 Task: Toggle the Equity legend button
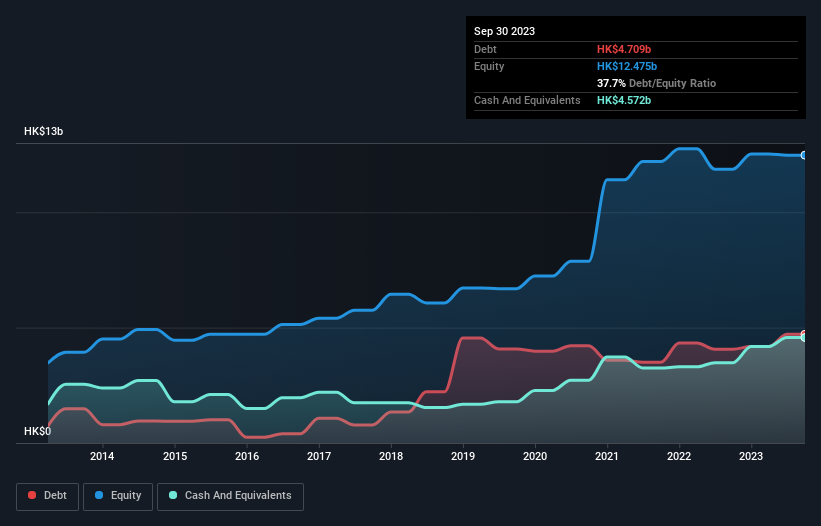pyautogui.click(x=118, y=496)
